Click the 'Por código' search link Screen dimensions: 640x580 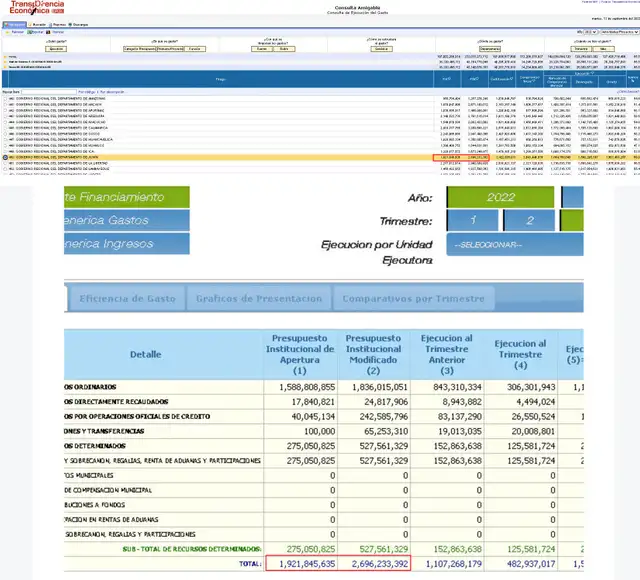(87, 92)
